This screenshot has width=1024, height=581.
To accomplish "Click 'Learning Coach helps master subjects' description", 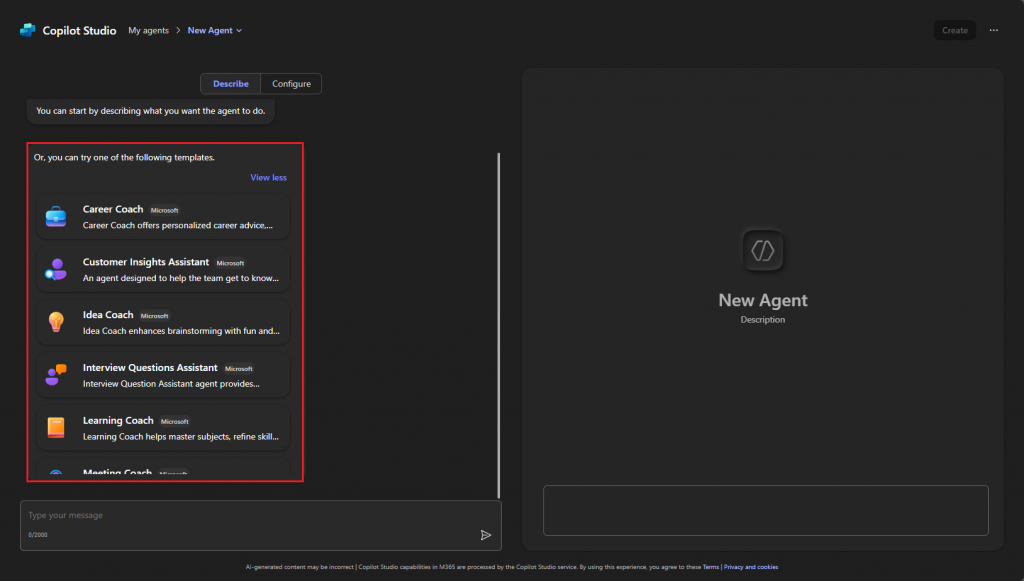I will point(181,437).
